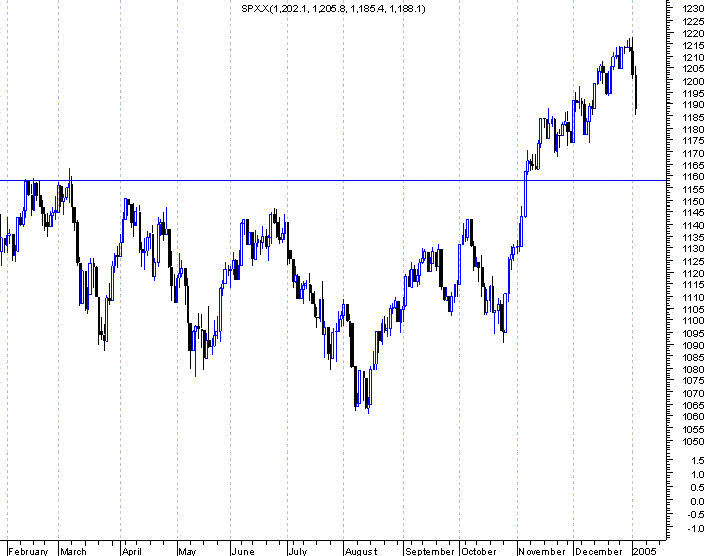Click the 1165 price axis label
Image resolution: width=707 pixels, height=556 pixels.
(x=693, y=165)
